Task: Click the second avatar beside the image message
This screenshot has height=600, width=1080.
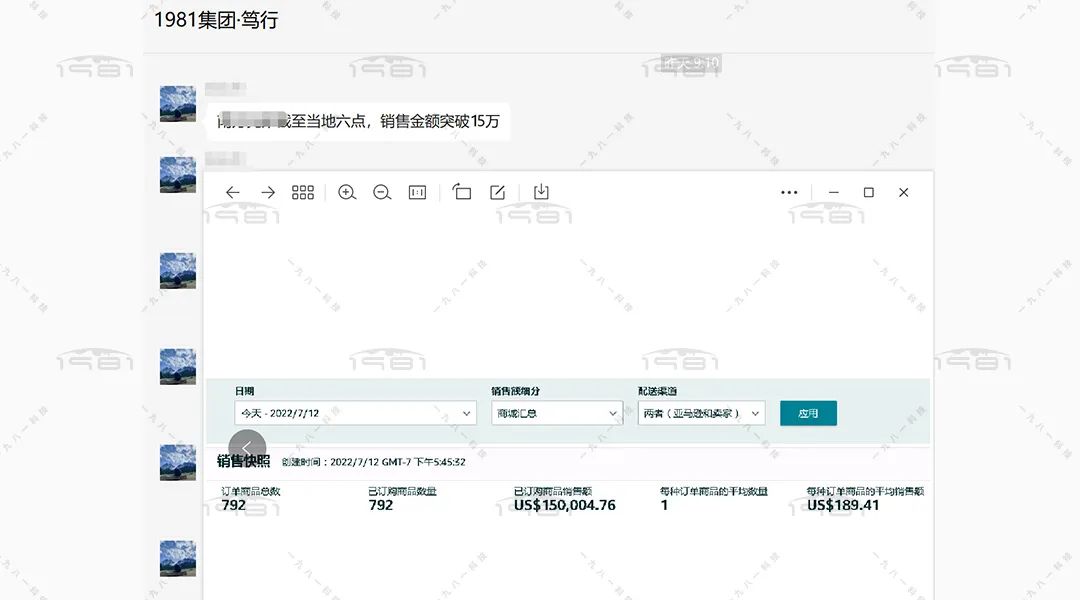Action: tap(178, 174)
